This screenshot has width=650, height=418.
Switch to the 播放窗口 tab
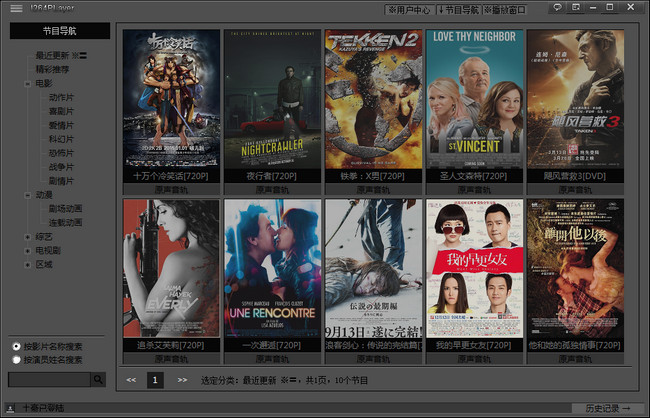tap(505, 10)
